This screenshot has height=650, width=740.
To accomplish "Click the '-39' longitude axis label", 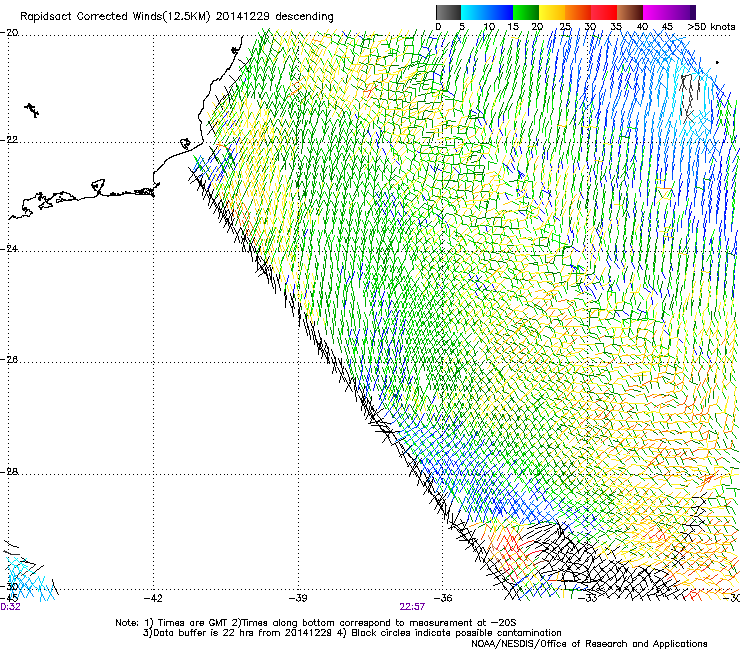I will tap(297, 599).
